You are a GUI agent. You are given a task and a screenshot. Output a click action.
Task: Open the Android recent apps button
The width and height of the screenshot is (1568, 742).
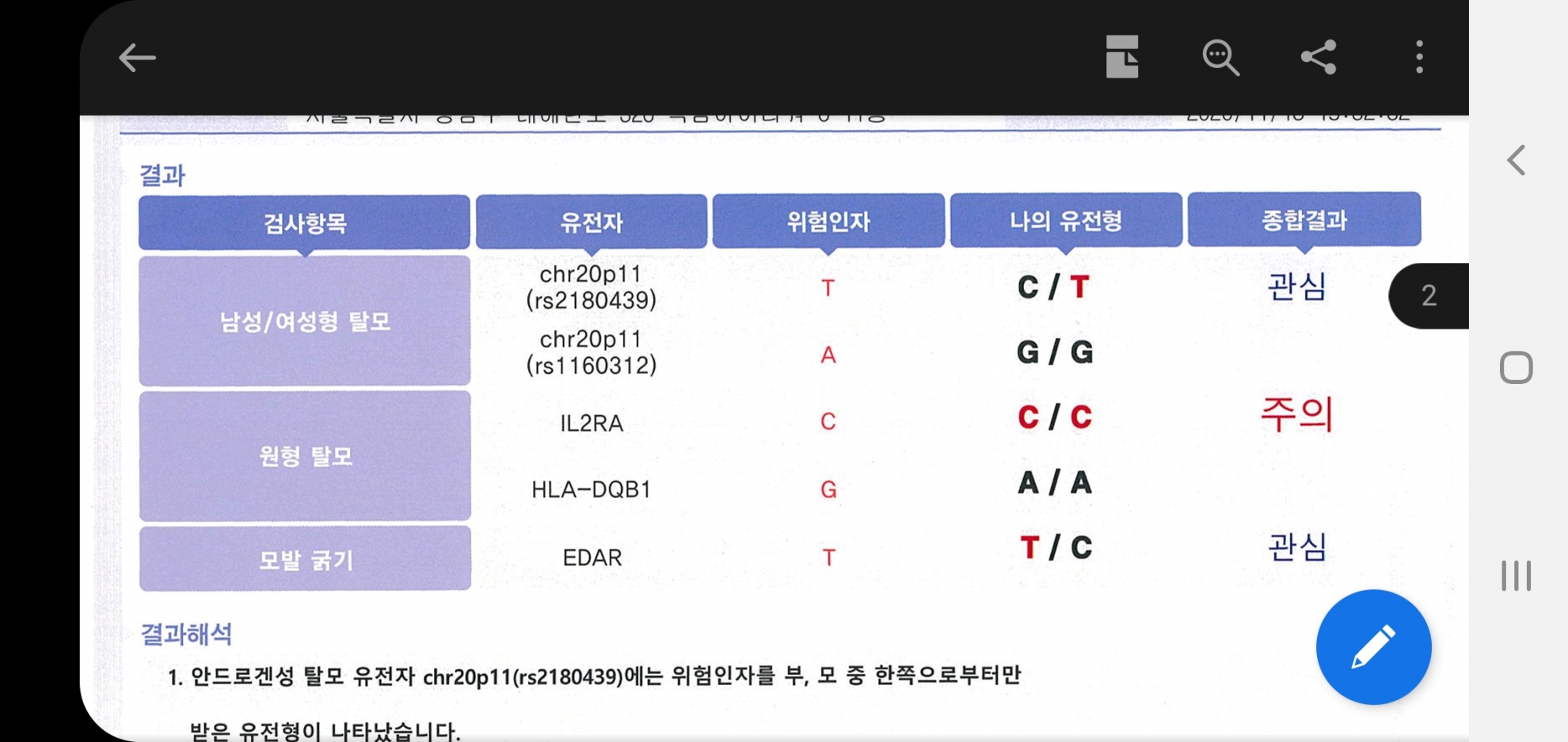(1516, 576)
